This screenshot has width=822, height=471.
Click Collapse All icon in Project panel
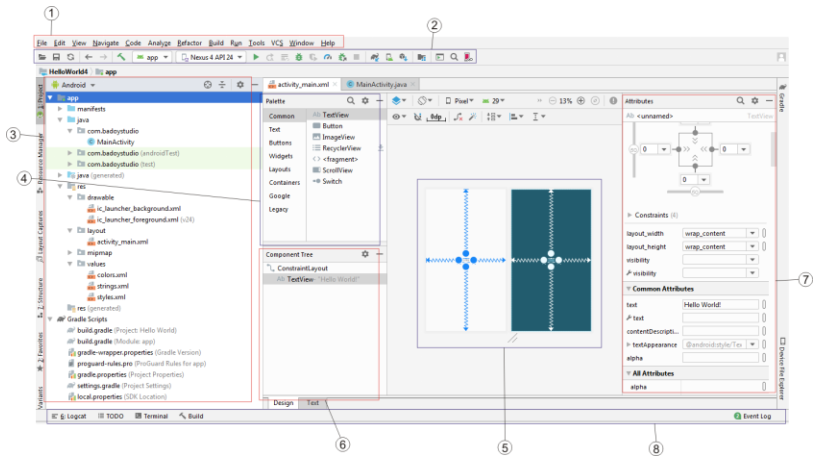point(222,84)
